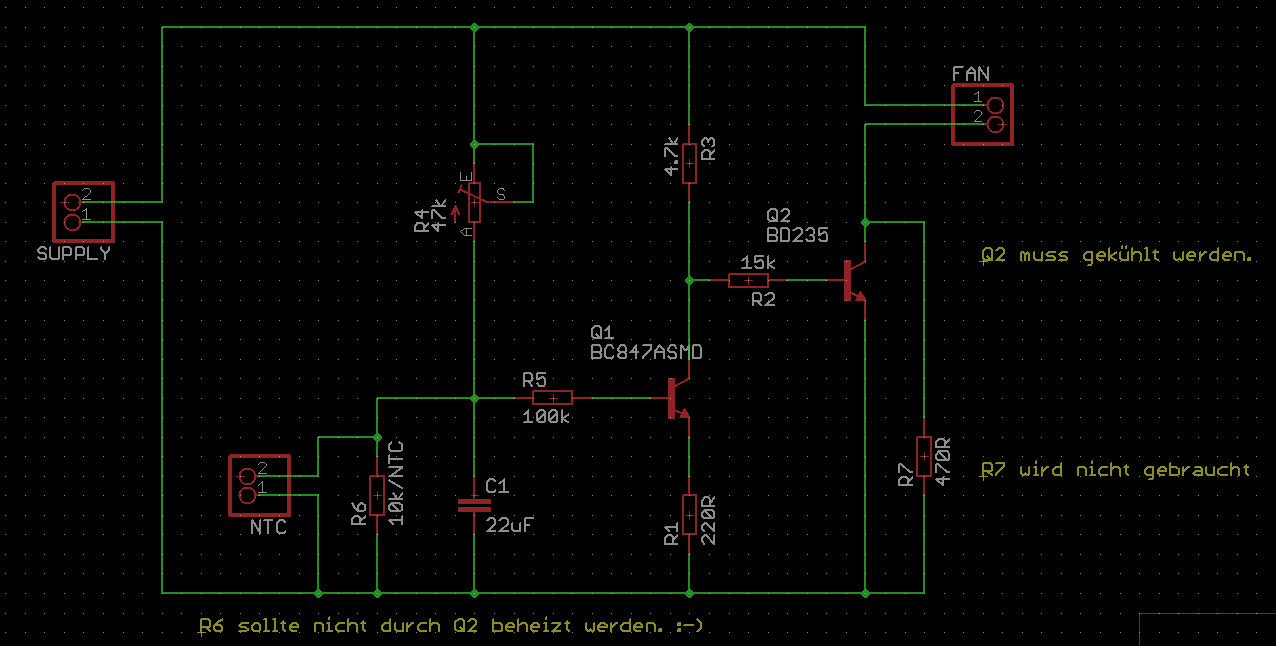Image resolution: width=1276 pixels, height=646 pixels.
Task: Select capacitor C1 symbol
Action: click(x=474, y=505)
